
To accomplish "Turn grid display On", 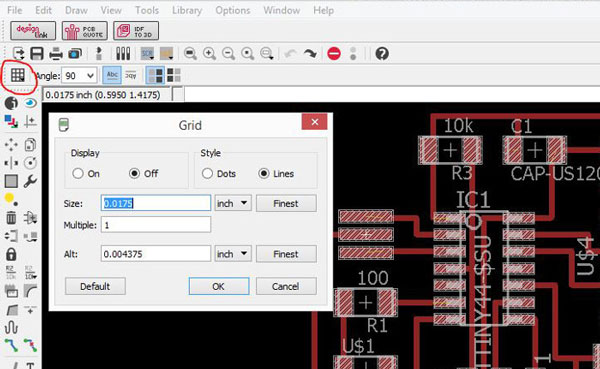I will 78,173.
